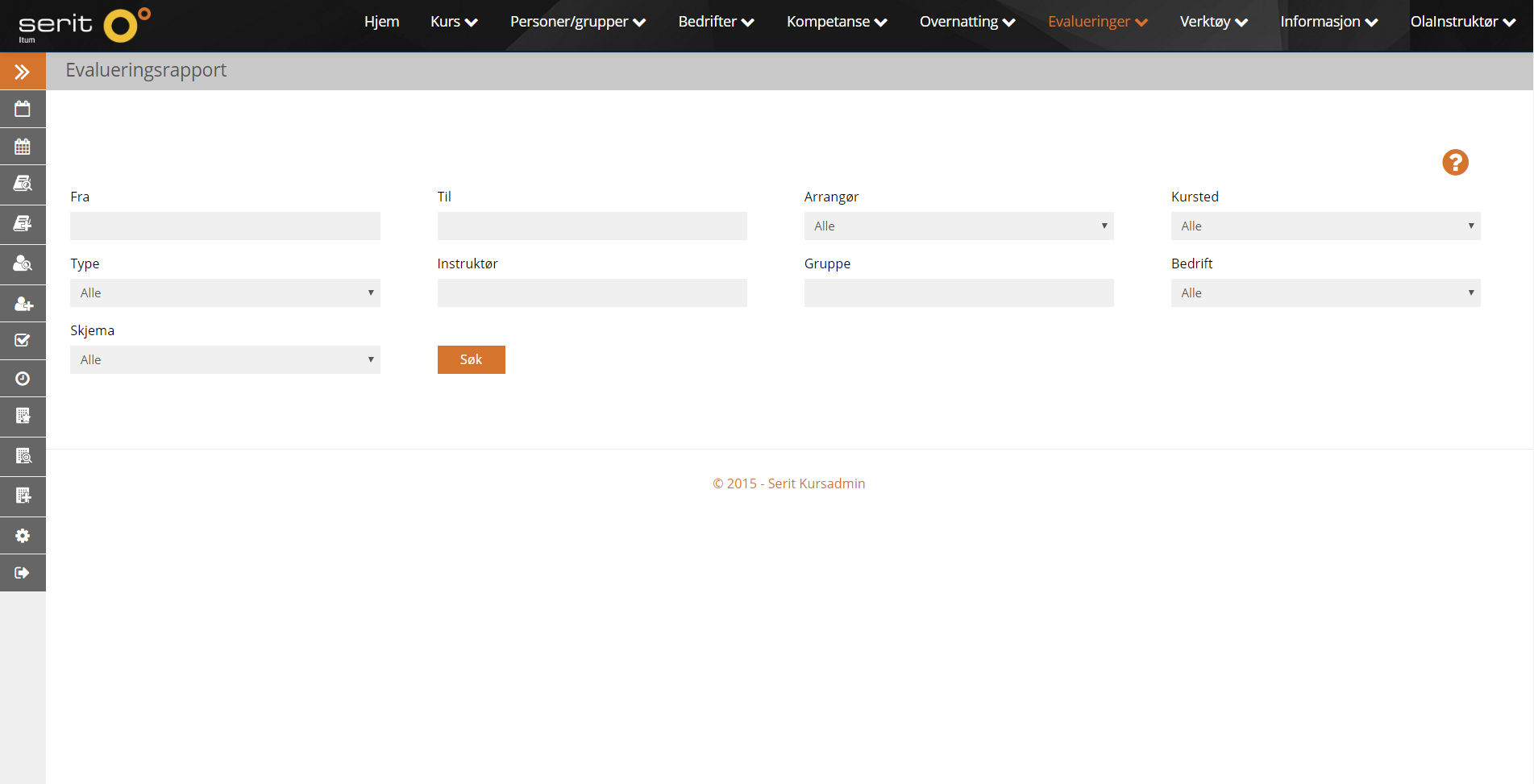The image size is (1534, 784).
Task: Expand the Kurs menu
Action: (454, 22)
